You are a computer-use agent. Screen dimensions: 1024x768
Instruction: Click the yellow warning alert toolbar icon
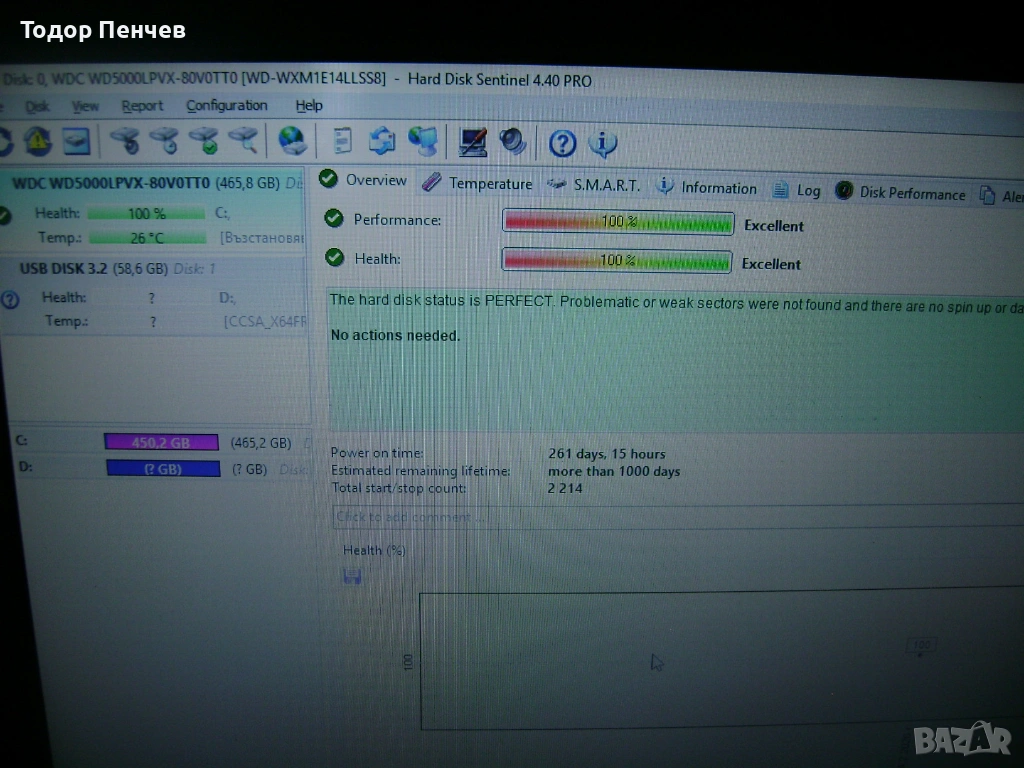click(x=37, y=141)
